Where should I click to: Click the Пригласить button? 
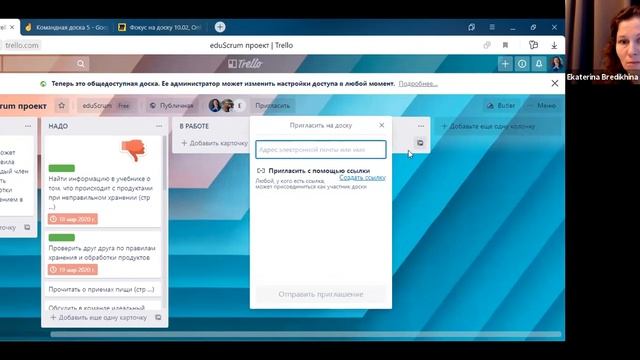click(273, 106)
